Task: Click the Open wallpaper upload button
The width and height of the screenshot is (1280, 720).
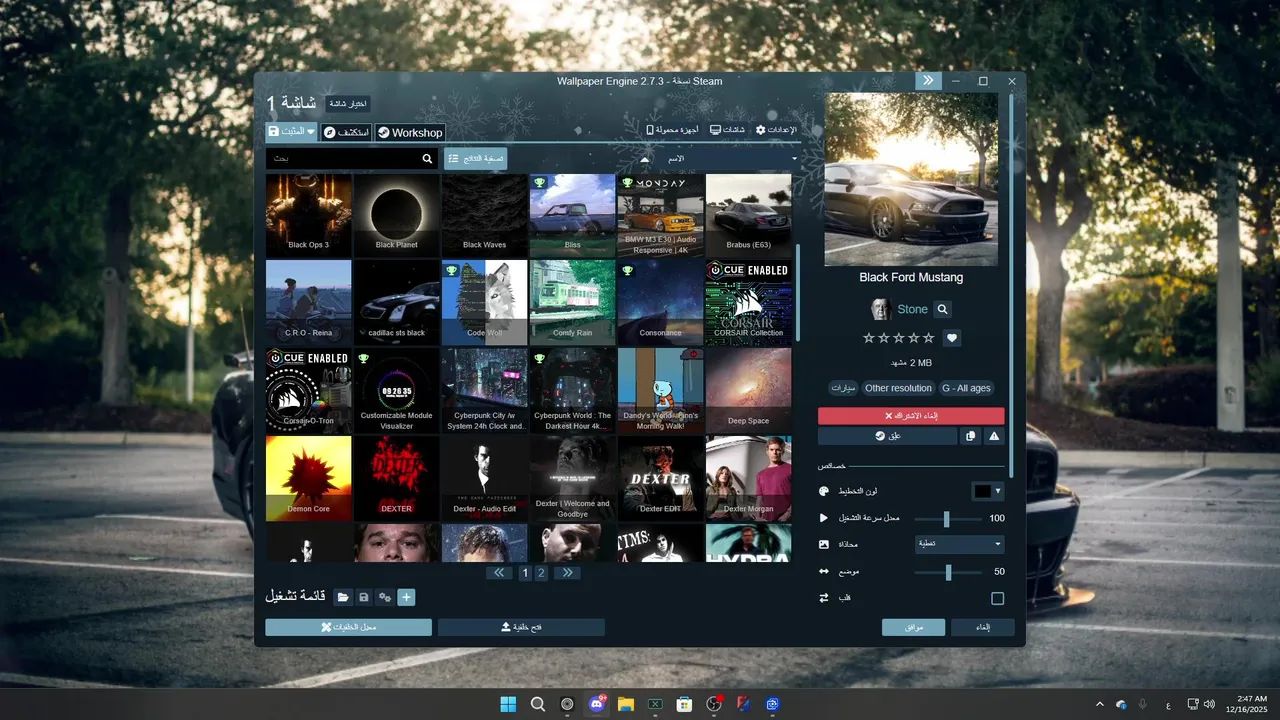Action: 521,627
